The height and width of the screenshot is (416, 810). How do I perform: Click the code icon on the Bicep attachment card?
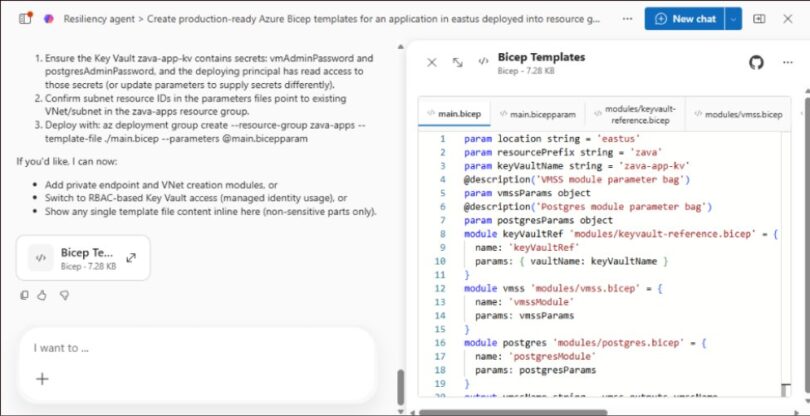click(x=41, y=258)
